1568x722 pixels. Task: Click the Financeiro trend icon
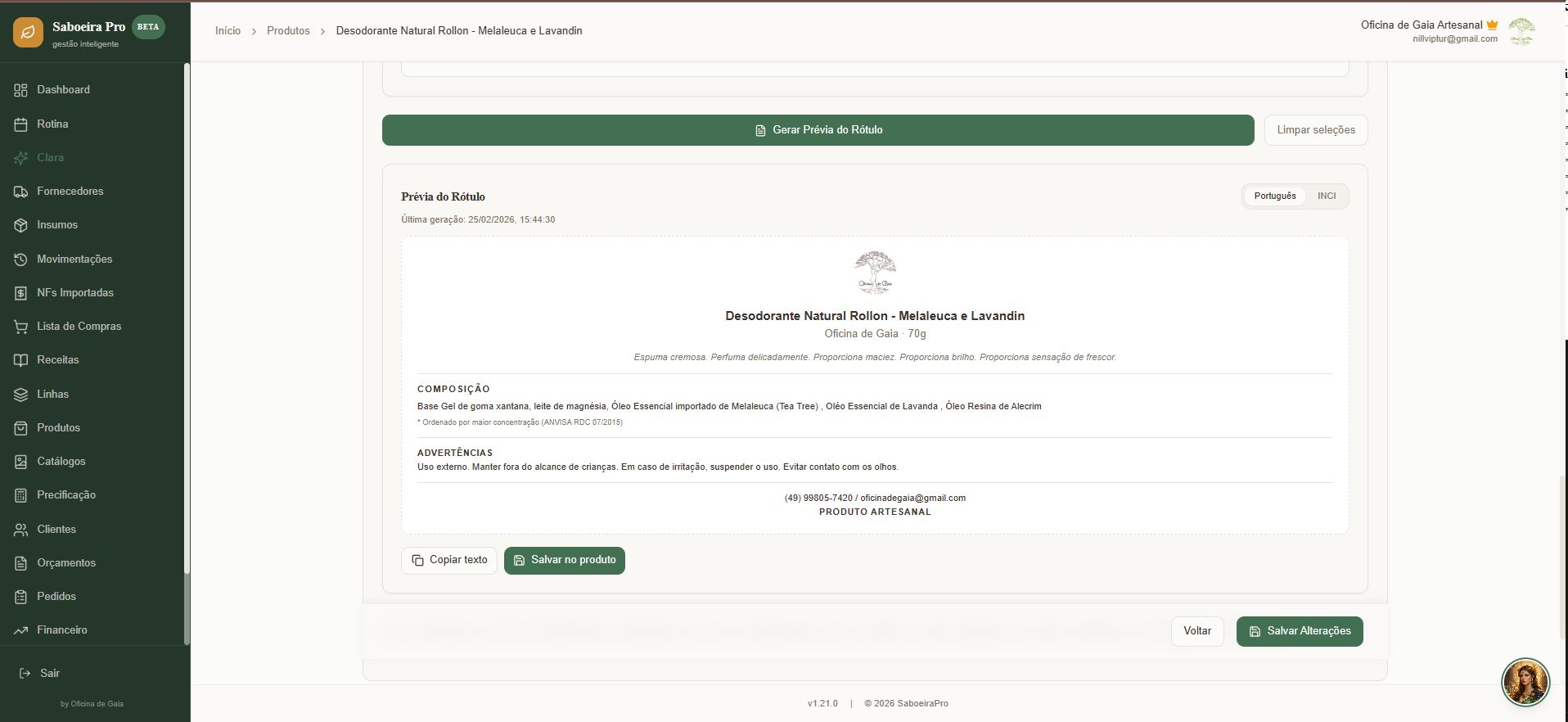point(21,630)
